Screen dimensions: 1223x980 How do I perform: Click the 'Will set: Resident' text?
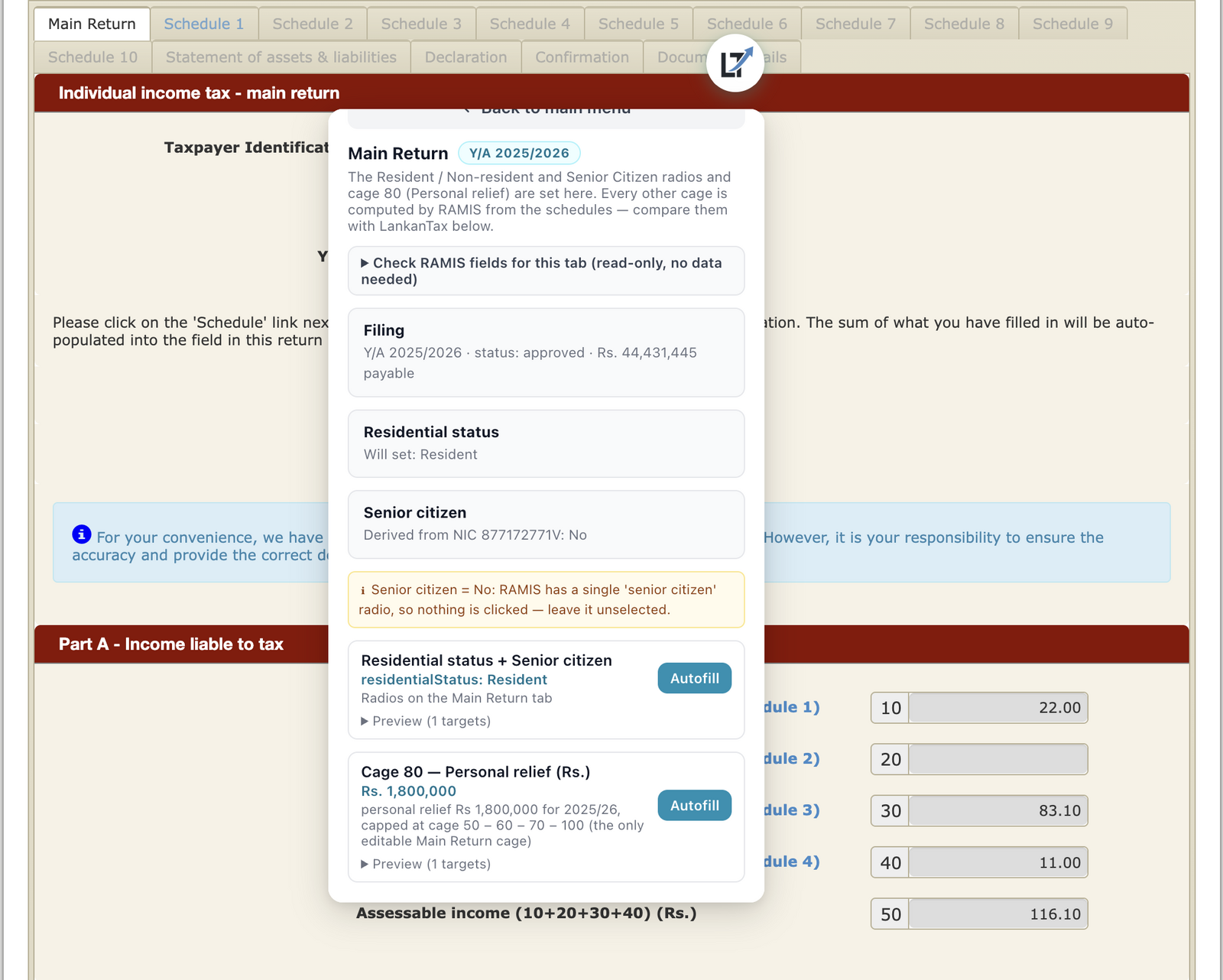(420, 454)
